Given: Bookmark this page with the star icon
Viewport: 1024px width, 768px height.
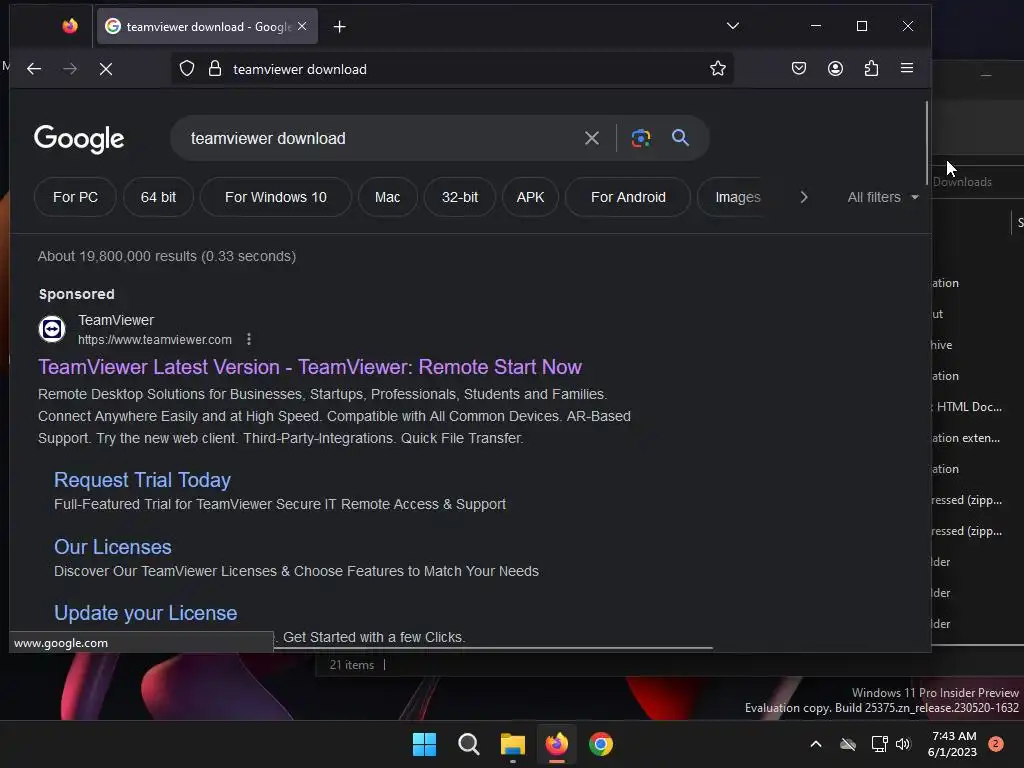Looking at the screenshot, I should (x=718, y=69).
